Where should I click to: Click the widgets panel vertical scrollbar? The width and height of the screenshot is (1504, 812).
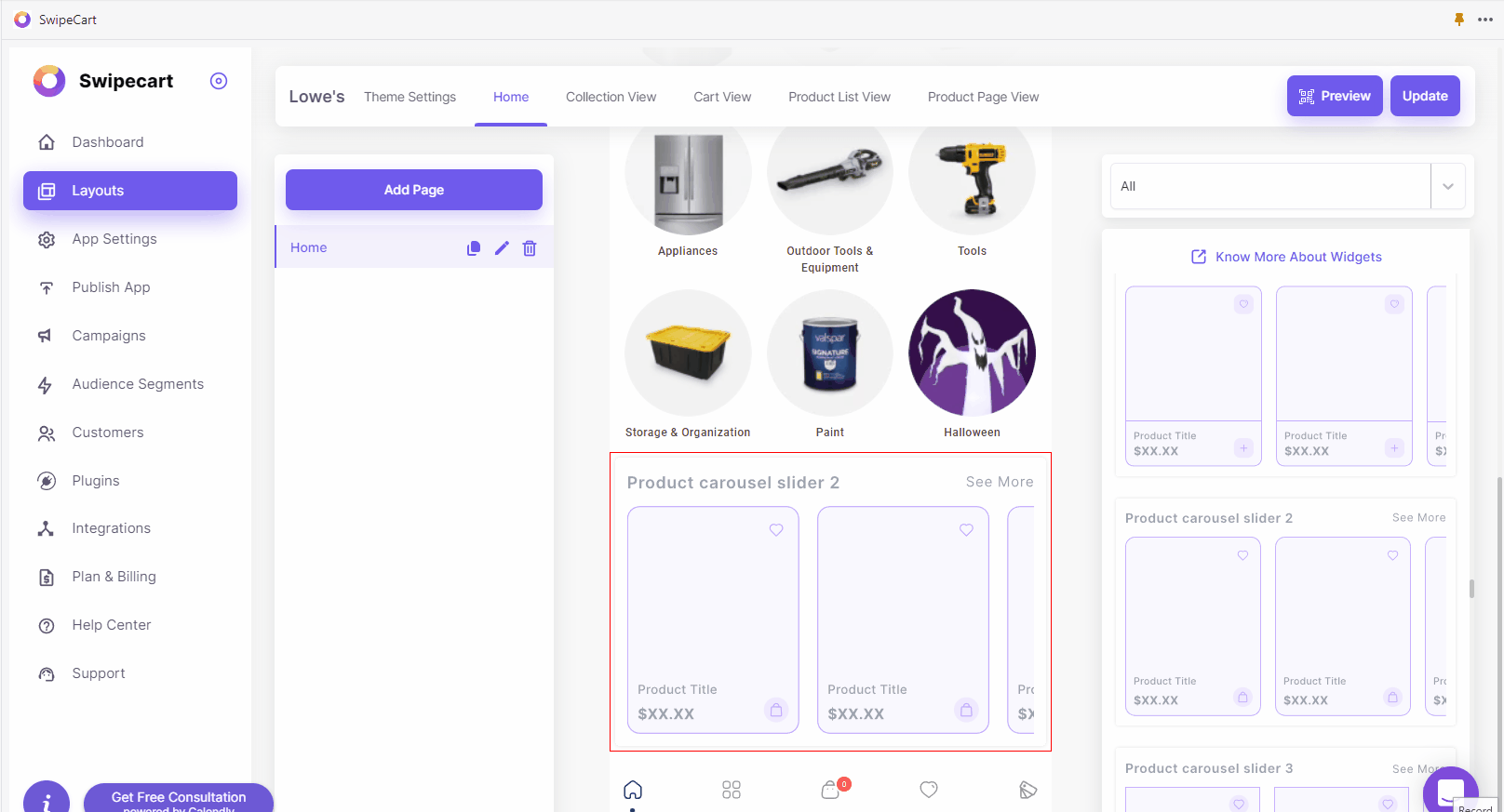[x=1471, y=589]
